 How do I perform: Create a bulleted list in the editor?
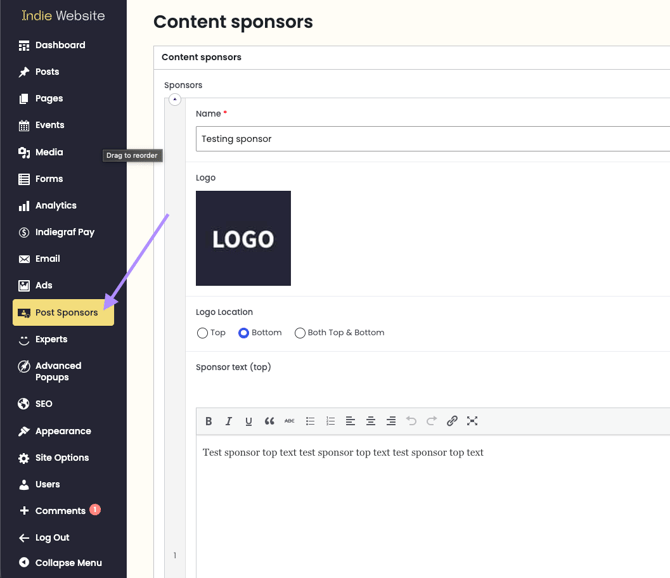tap(310, 421)
